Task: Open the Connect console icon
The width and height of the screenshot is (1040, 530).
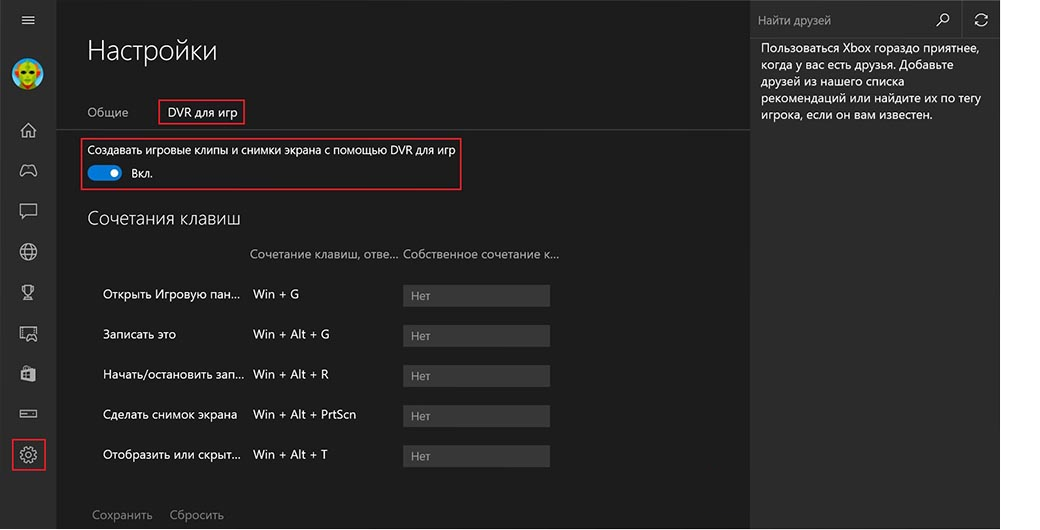Action: click(x=28, y=414)
